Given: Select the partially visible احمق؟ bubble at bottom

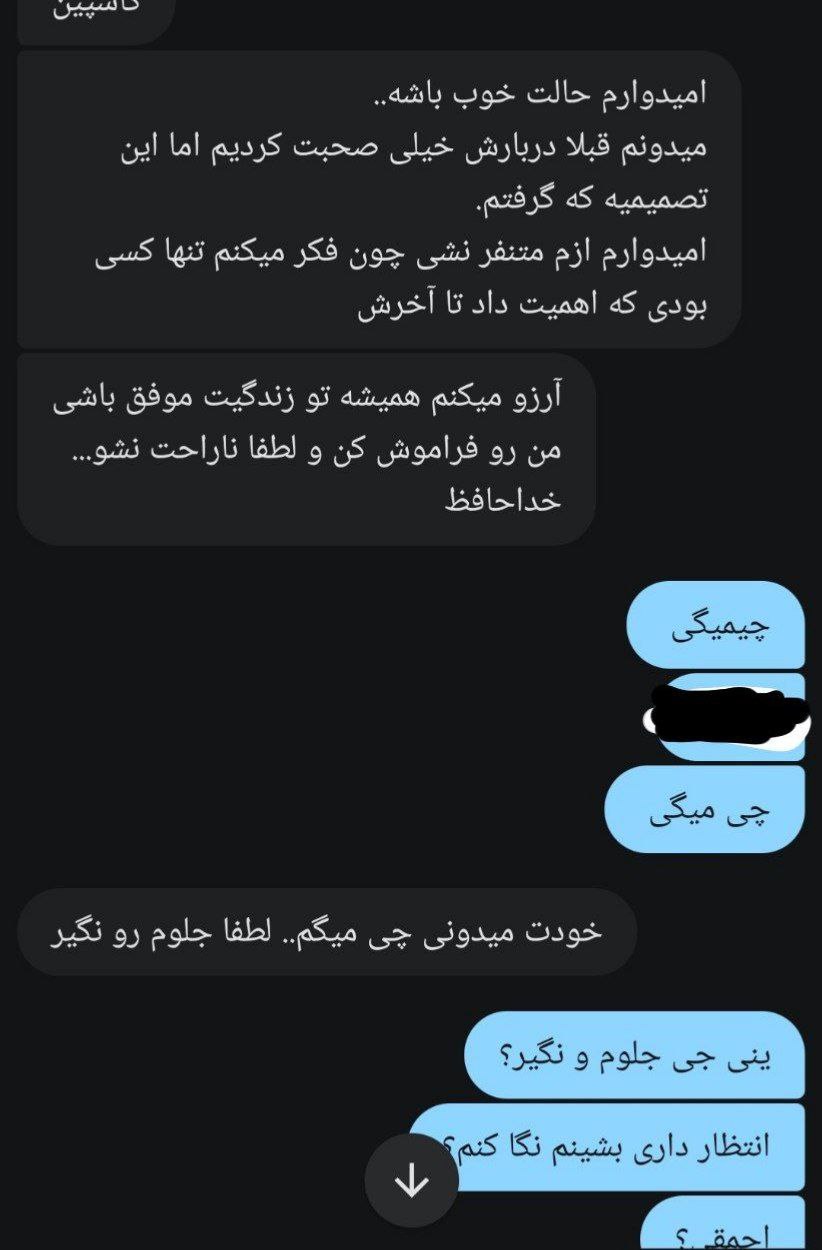Looking at the screenshot, I should [722, 1225].
